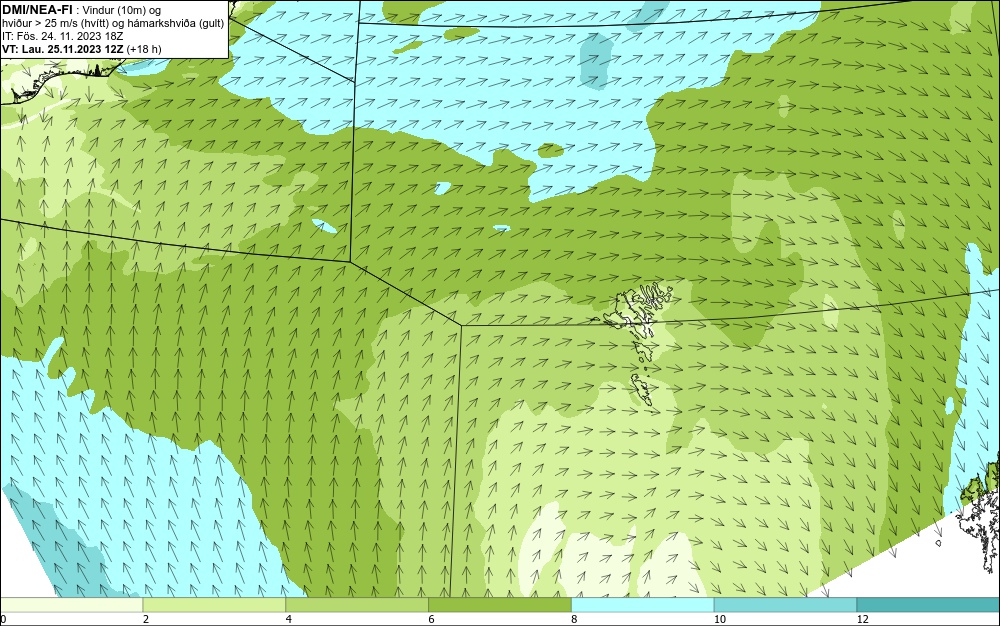The image size is (1000, 626).
Task: Click the '6' colorbar label
Action: pos(432,619)
